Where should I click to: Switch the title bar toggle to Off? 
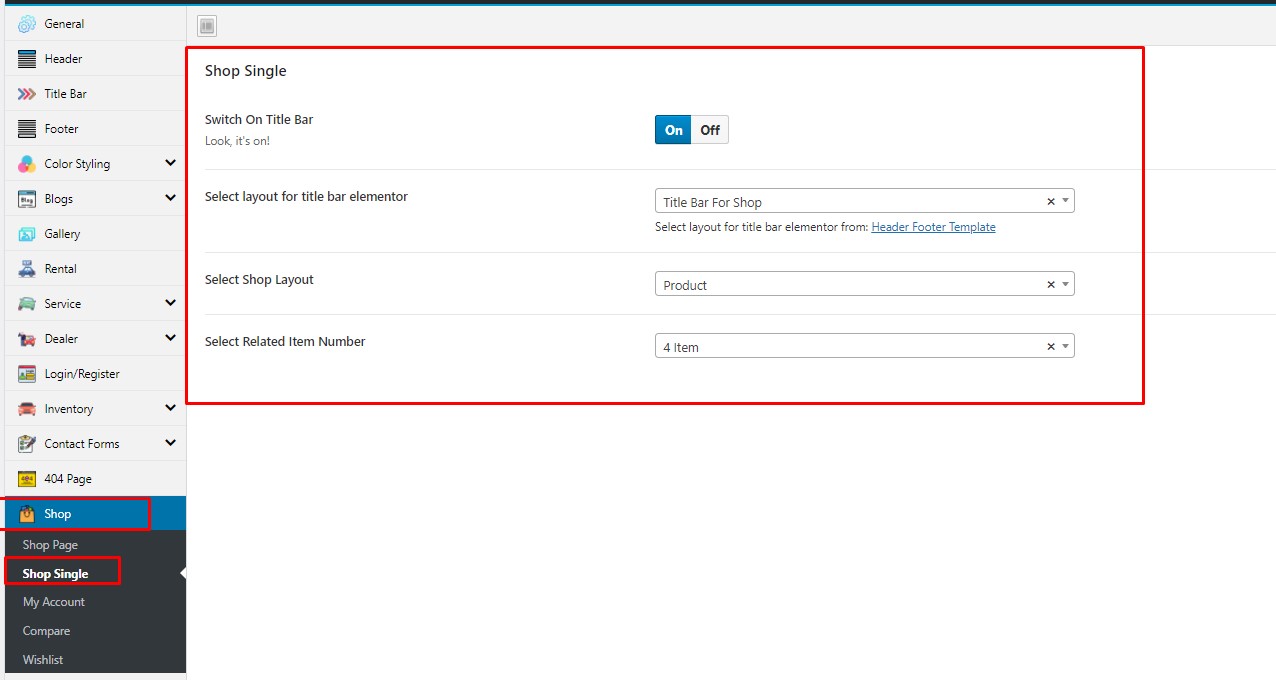click(x=710, y=130)
